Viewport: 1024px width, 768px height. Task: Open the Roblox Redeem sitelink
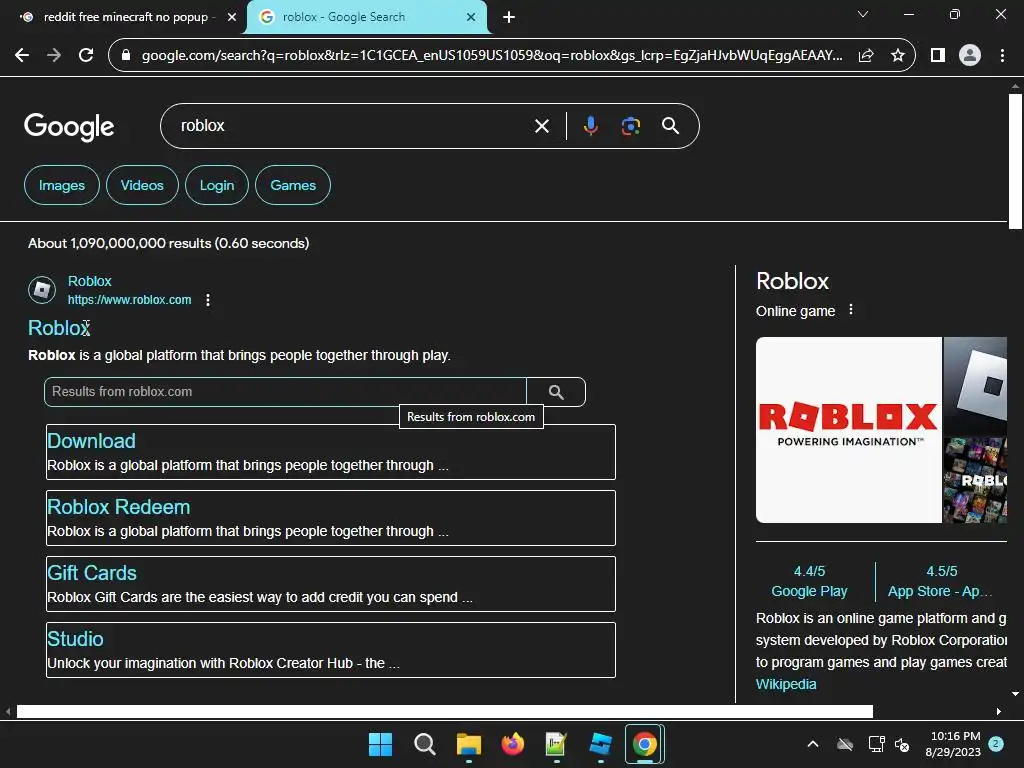pyautogui.click(x=119, y=507)
